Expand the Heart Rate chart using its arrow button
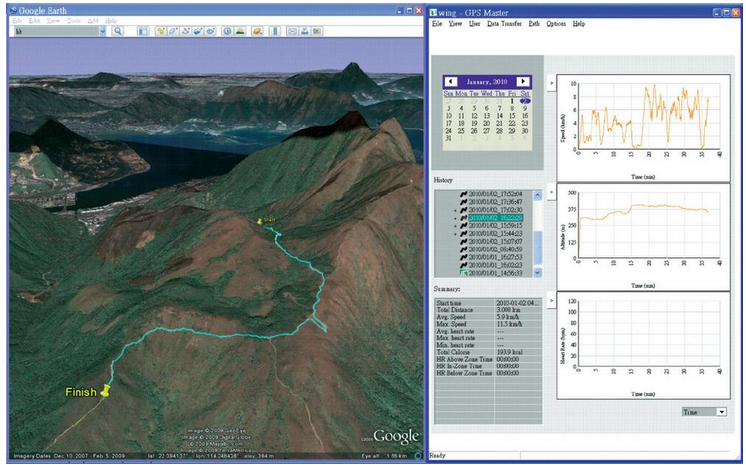 551,300
